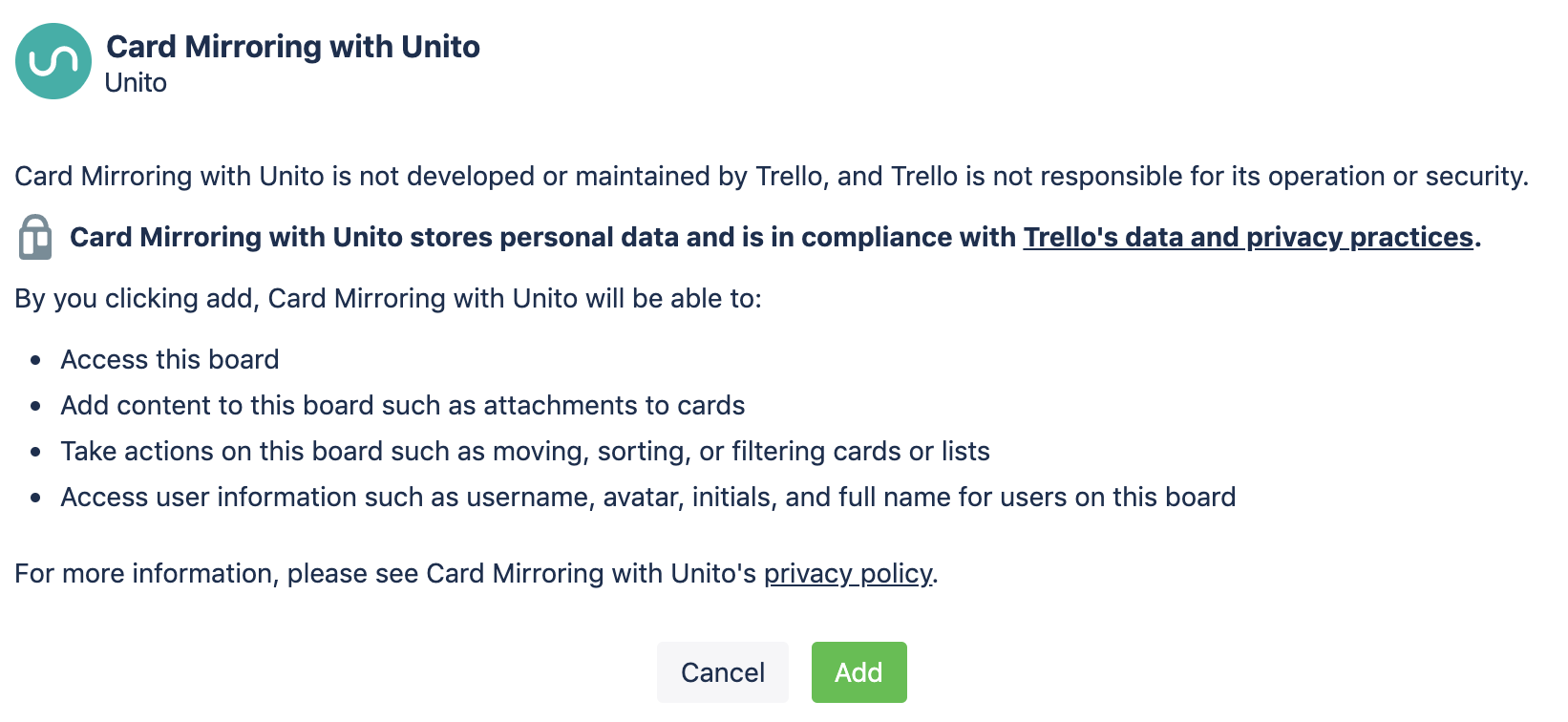
Task: Select the Card Mirroring with Unito heading
Action: coord(293,47)
